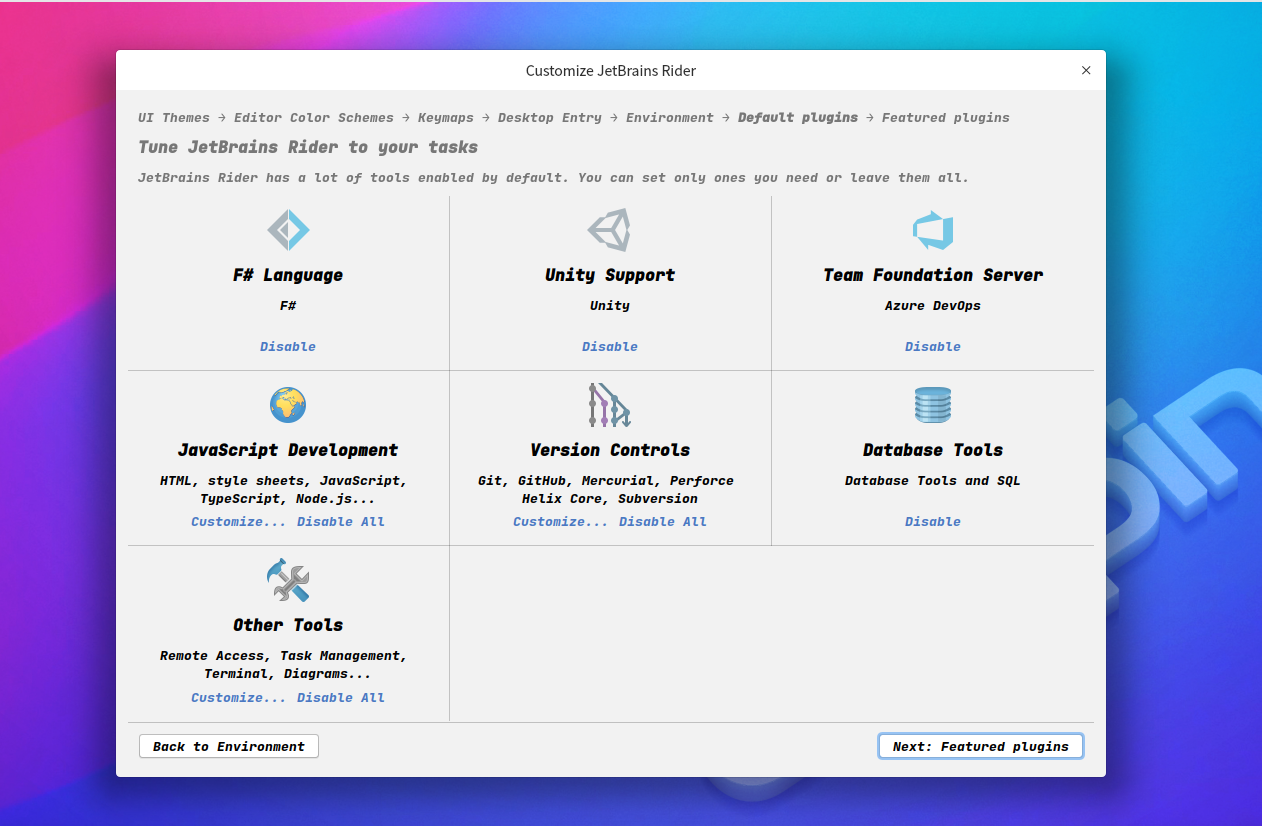This screenshot has height=826, width=1262.
Task: Switch to the UI Themes step
Action: pyautogui.click(x=173, y=117)
